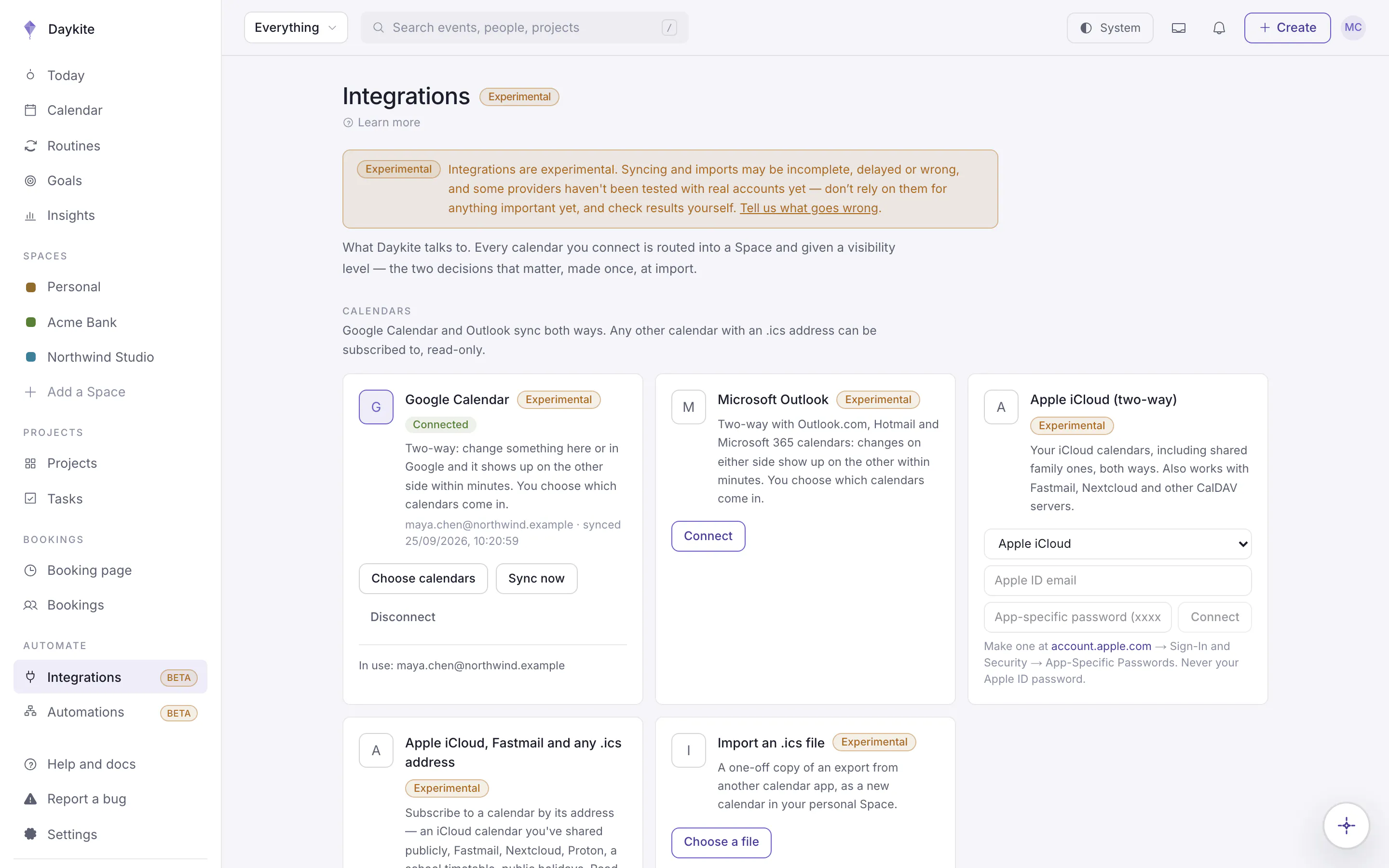This screenshot has height=868, width=1389.
Task: Click the Microsoft Outlook M icon
Action: pos(688,407)
